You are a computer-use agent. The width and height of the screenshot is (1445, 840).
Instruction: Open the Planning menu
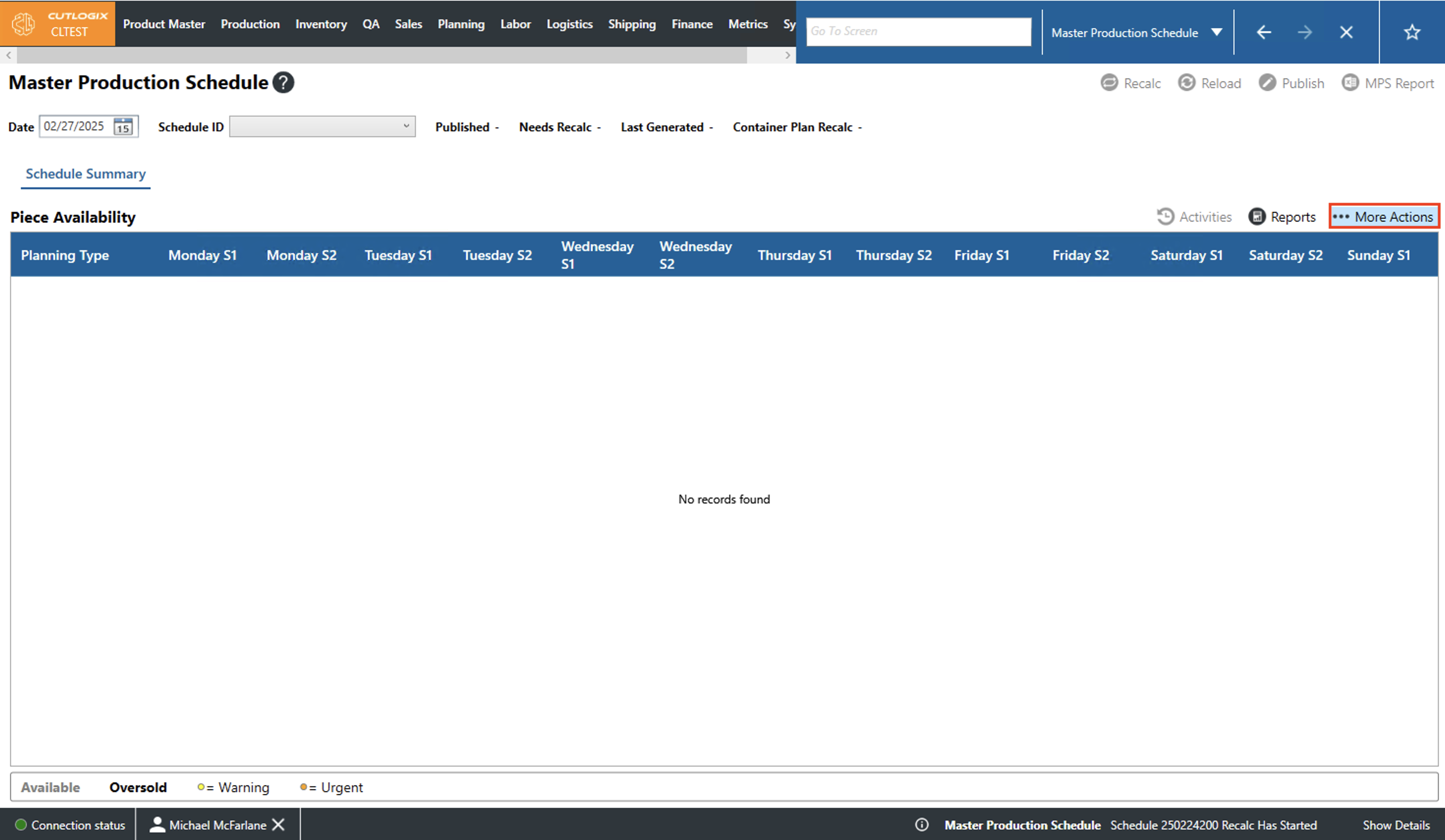[x=461, y=24]
